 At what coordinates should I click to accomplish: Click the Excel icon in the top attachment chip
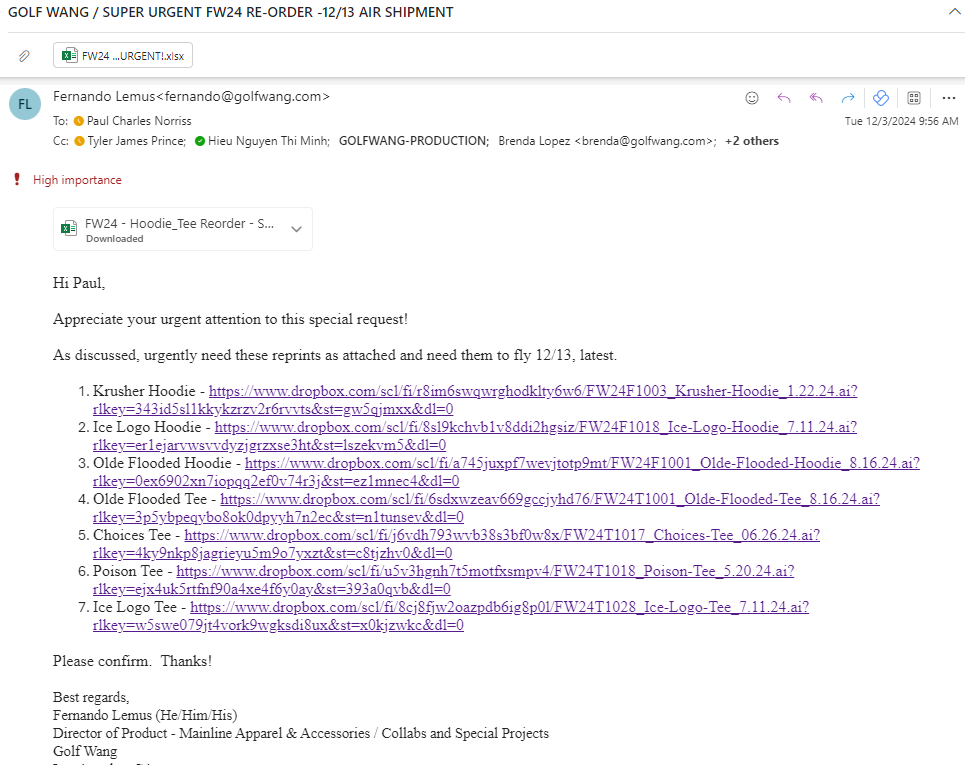coord(70,55)
